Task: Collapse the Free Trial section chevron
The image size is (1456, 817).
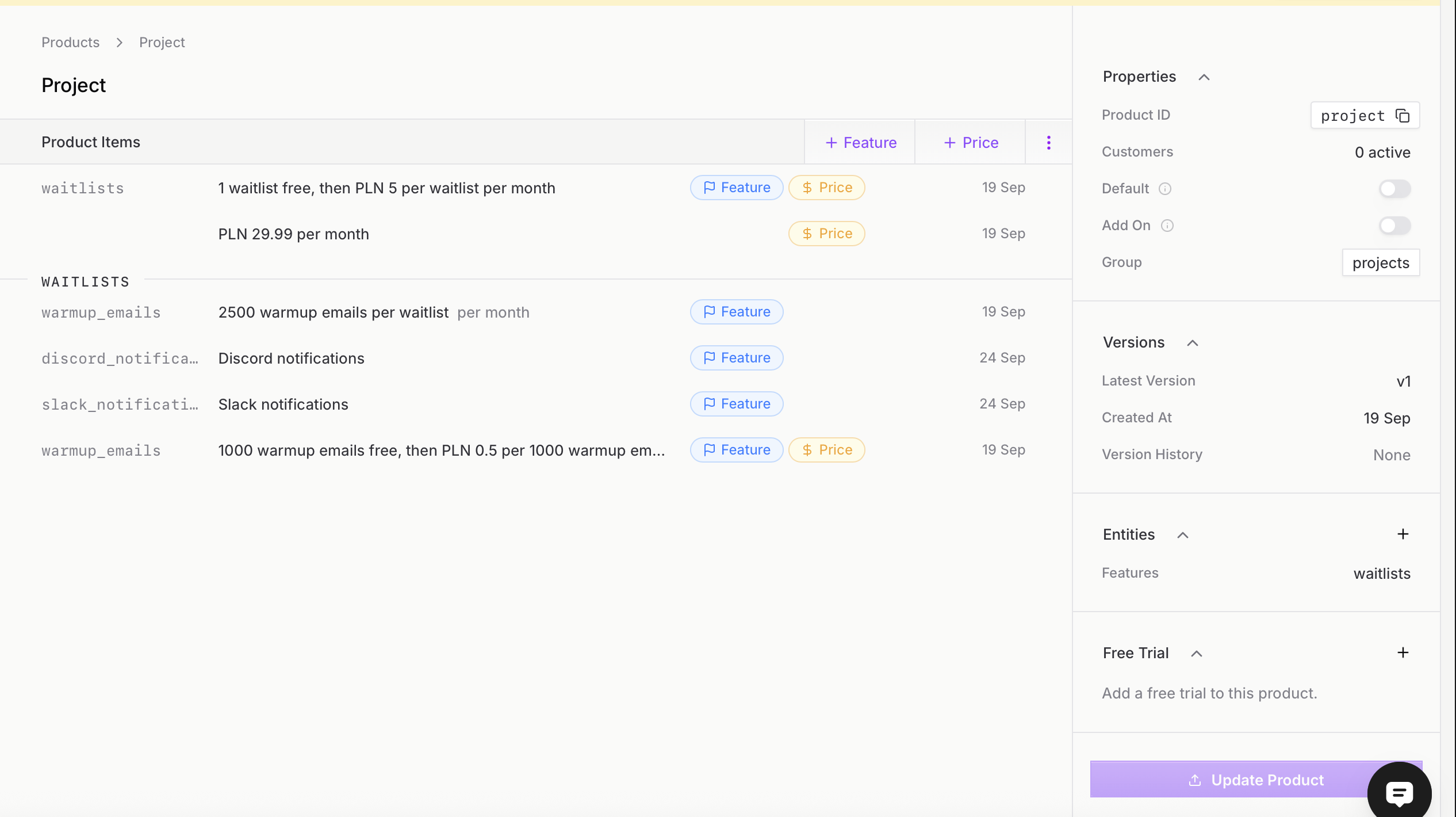Action: pyautogui.click(x=1196, y=654)
